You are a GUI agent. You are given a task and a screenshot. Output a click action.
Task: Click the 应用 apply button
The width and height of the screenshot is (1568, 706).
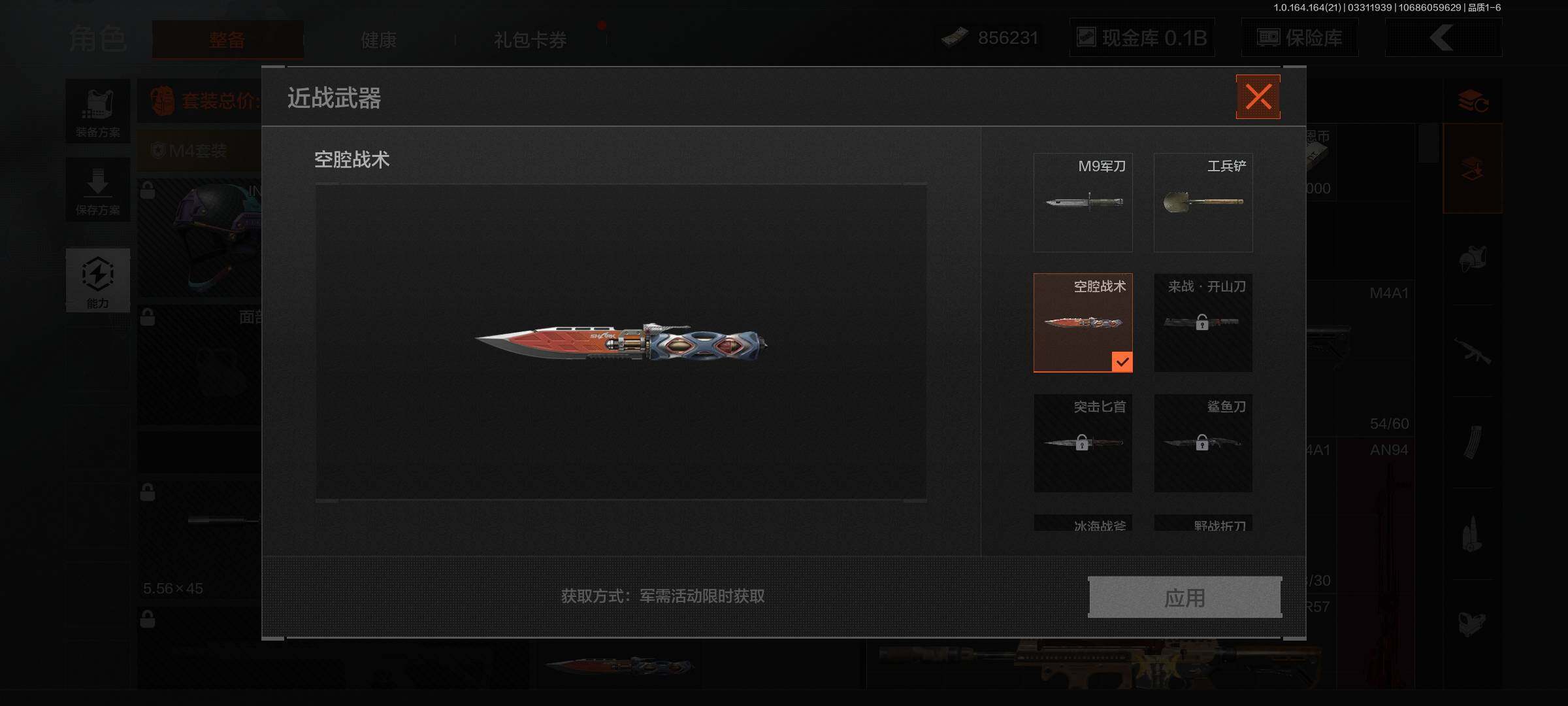1184,597
